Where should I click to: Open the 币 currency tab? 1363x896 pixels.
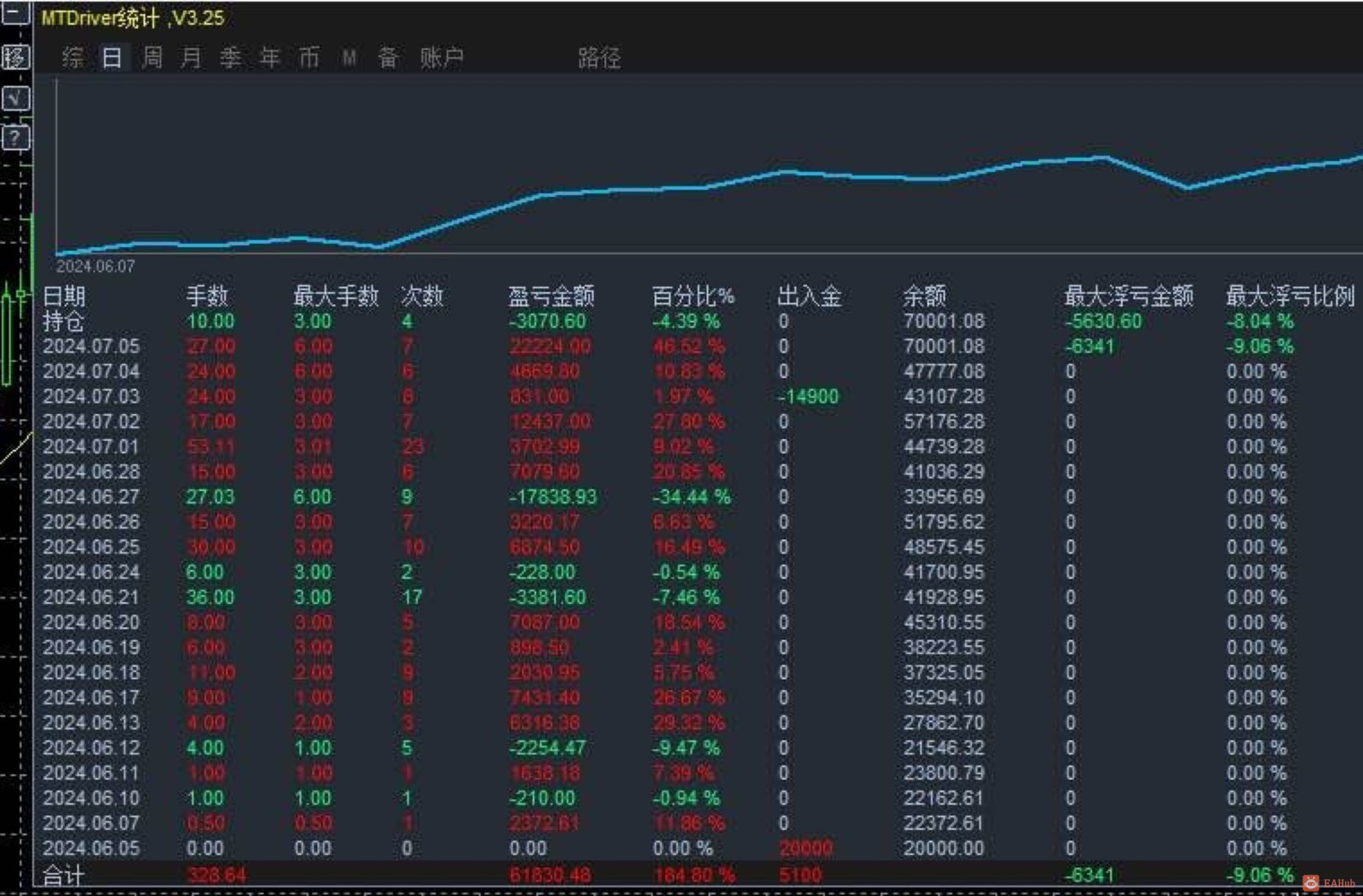(x=309, y=57)
